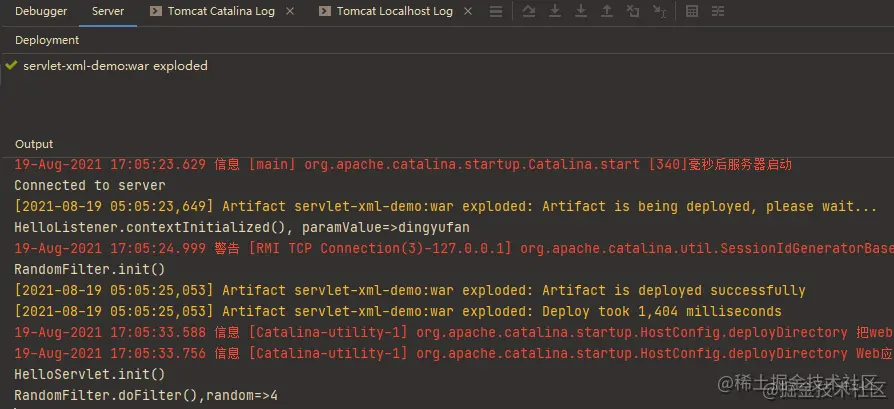Select the Server tab
Screen dimensions: 894x409
pyautogui.click(x=108, y=11)
